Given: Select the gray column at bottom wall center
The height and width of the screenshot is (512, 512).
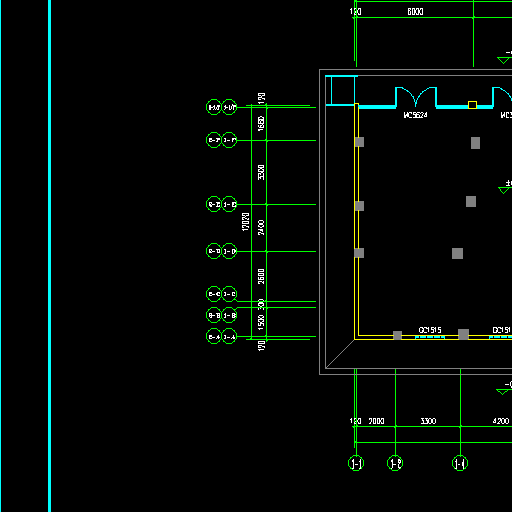Looking at the screenshot, I should pos(464,334).
